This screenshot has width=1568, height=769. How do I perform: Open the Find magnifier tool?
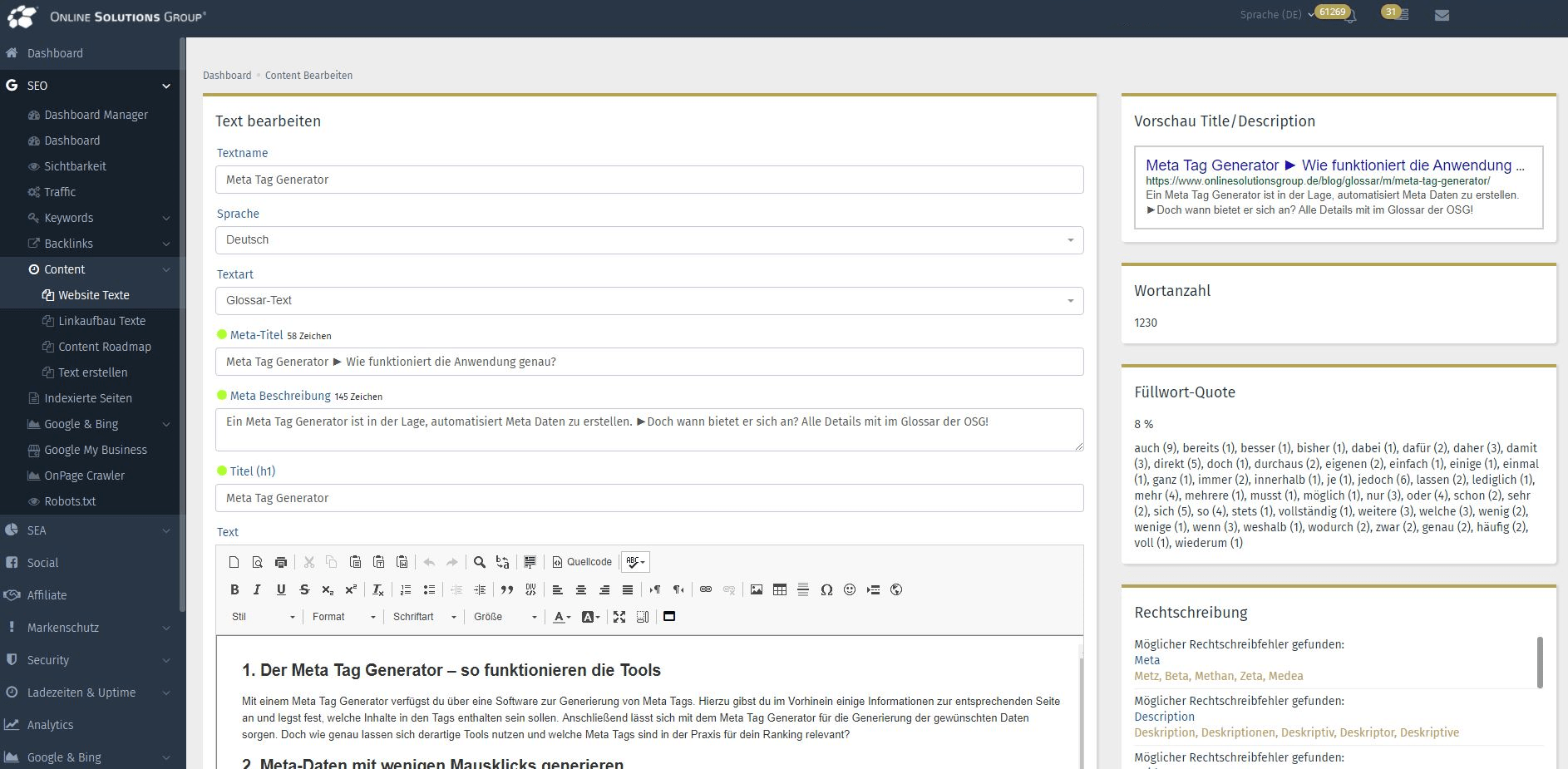pyautogui.click(x=480, y=562)
